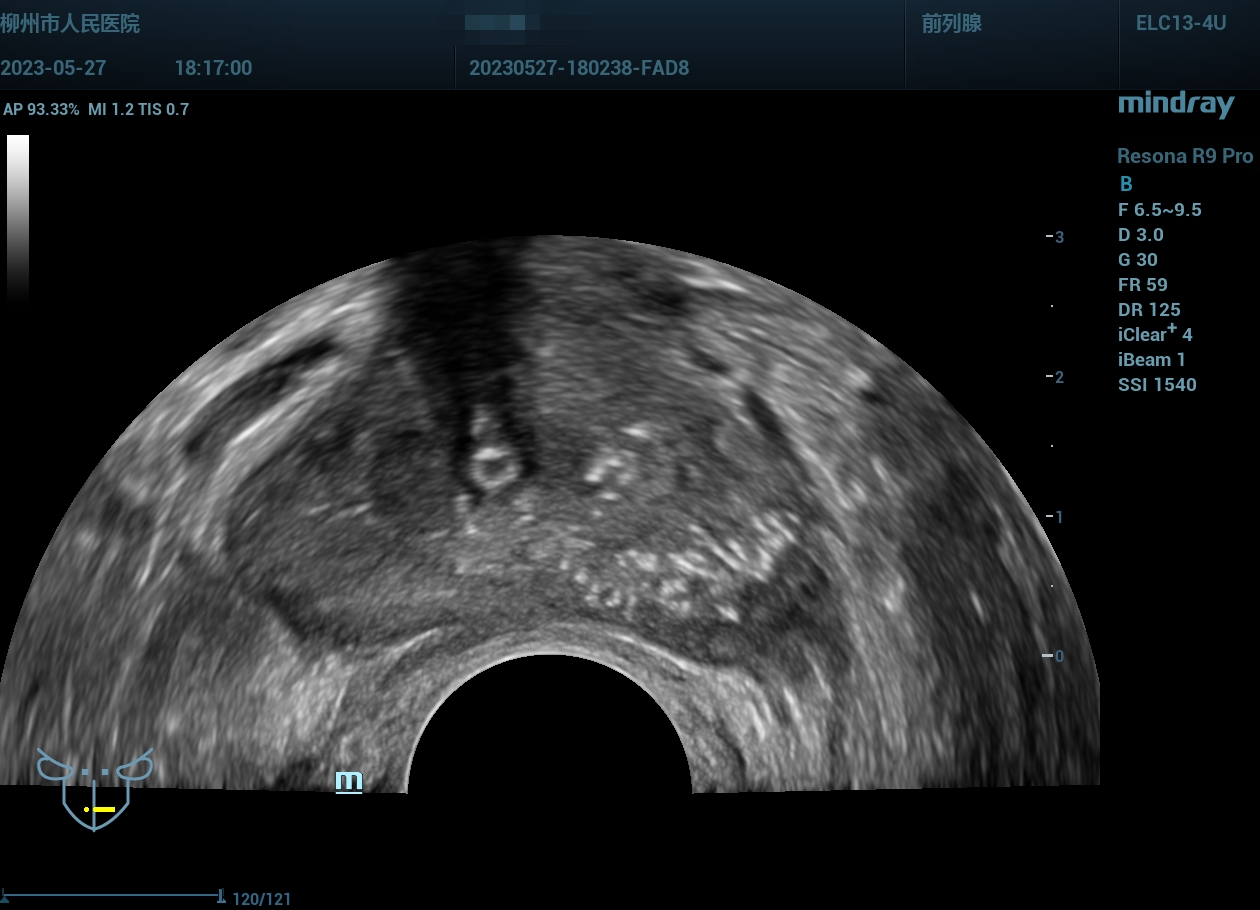Viewport: 1260px width, 910px height.
Task: Click the SSI 1540 sound speed value
Action: click(x=1156, y=385)
